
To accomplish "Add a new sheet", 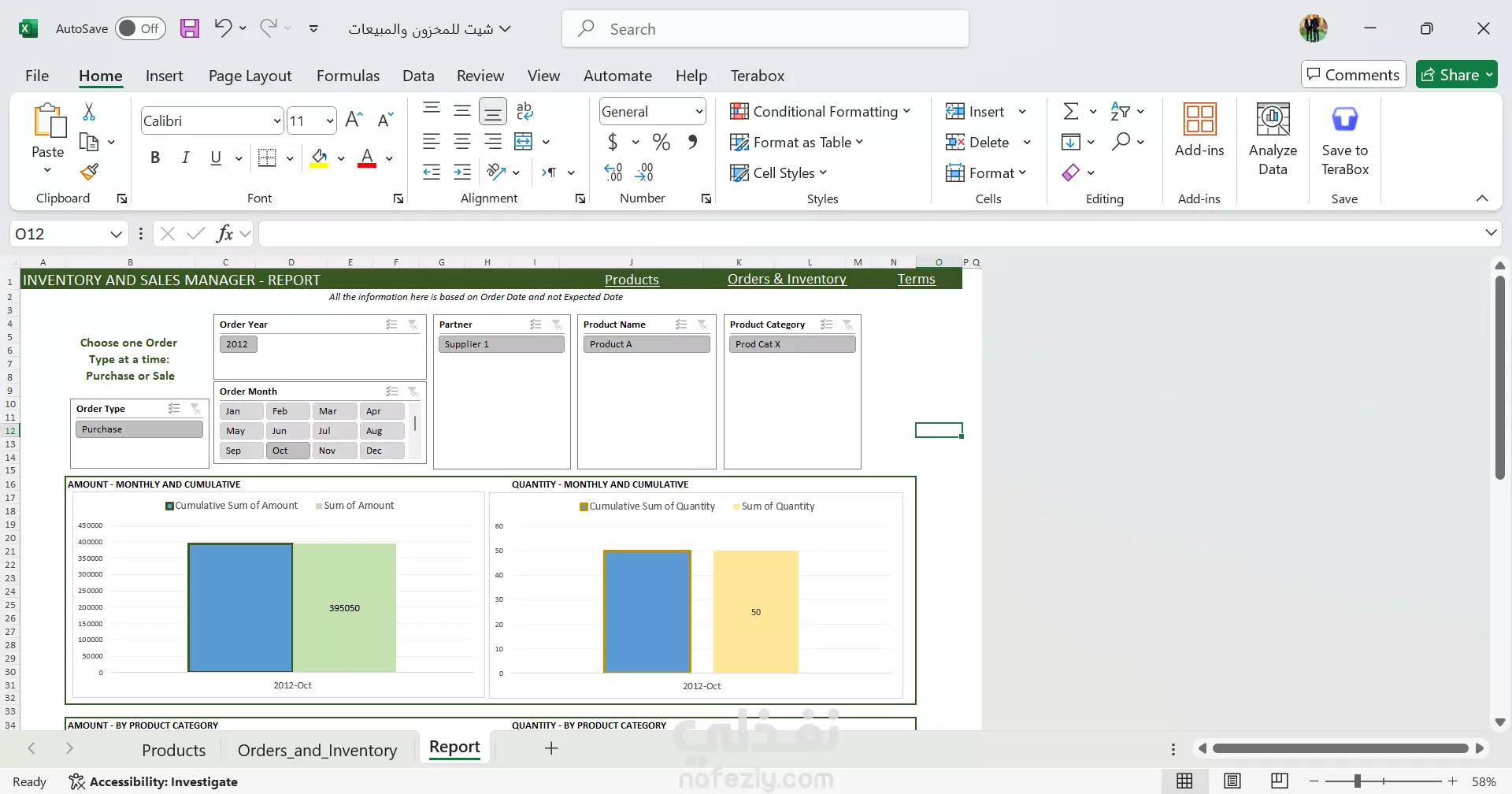I will [551, 748].
